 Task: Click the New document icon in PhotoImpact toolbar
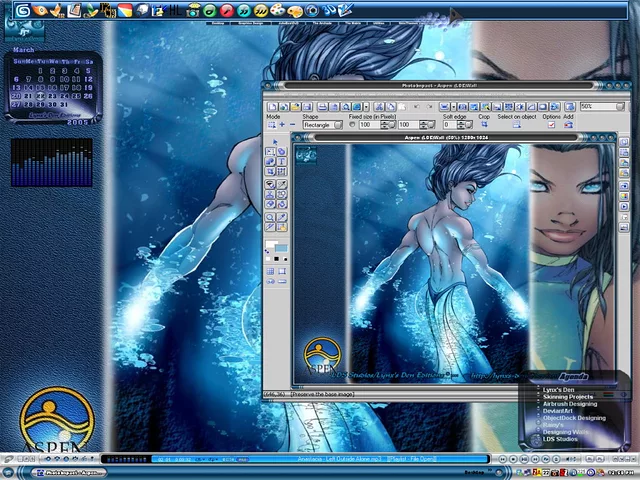[272, 107]
